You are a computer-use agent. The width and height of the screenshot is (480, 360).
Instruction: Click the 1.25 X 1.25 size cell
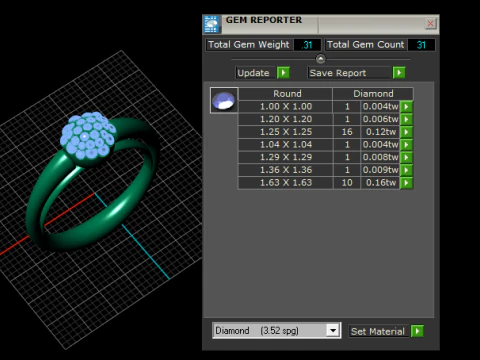[x=286, y=132]
